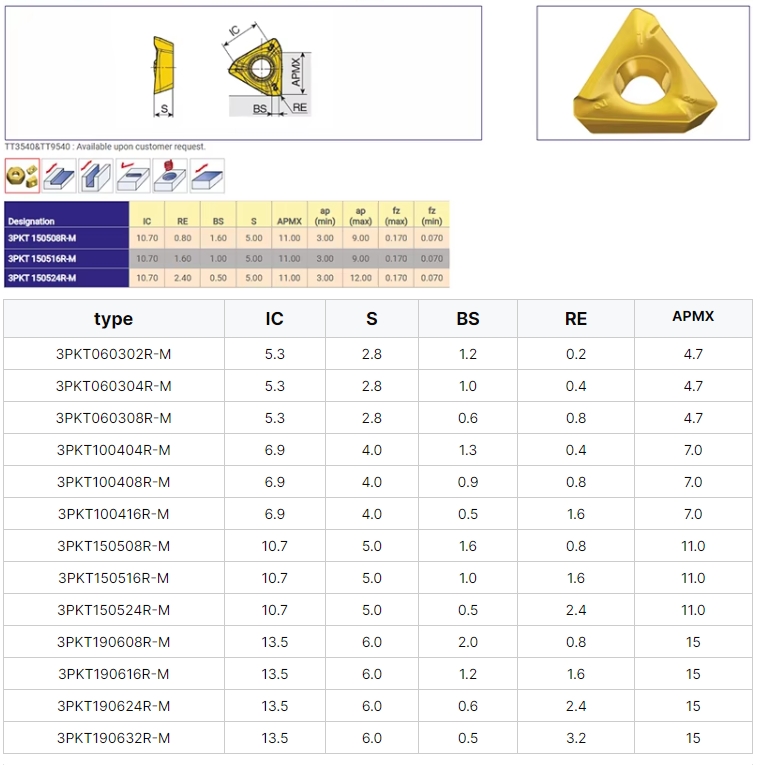Click the face milling application icon
Screen dimensions: 760x768
[207, 176]
